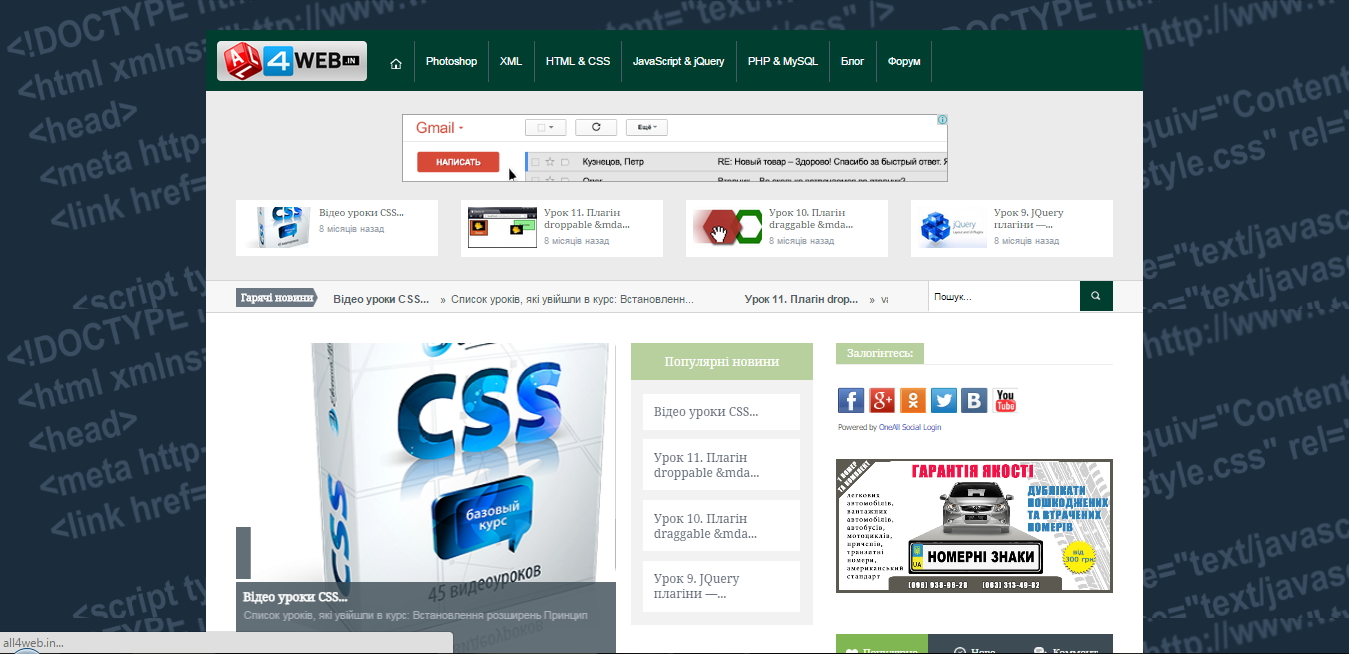Open top-row link 'Відео уроки CSS...'
Screen dimensions: 1349x654
click(360, 213)
